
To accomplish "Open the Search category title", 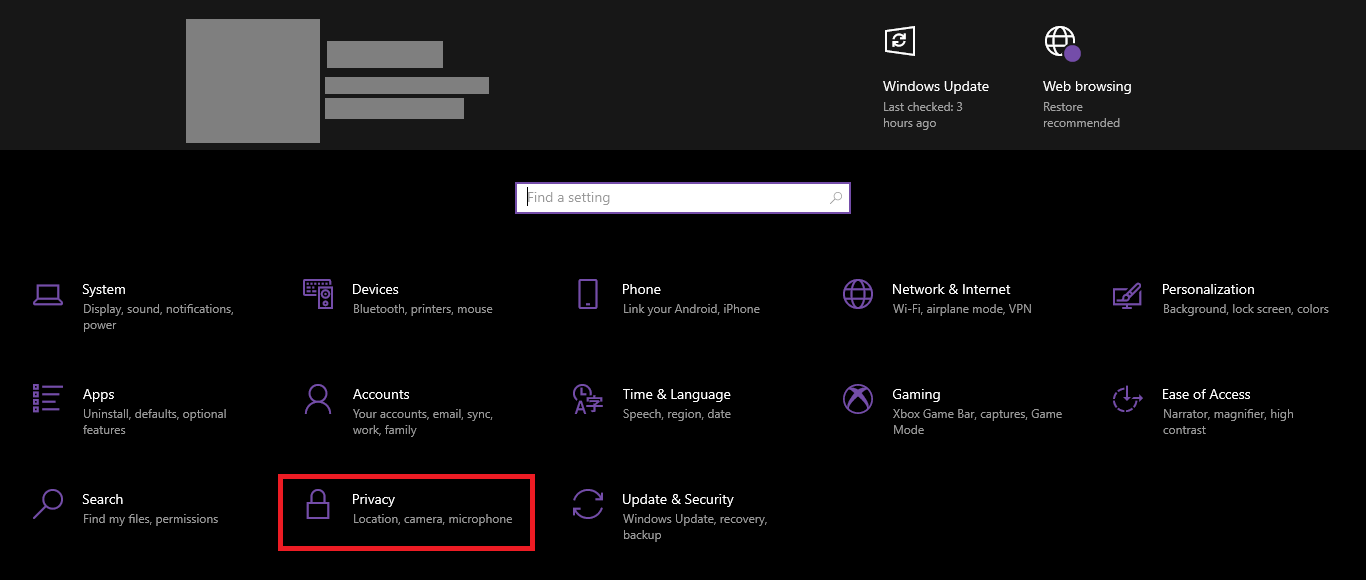I will pos(102,499).
